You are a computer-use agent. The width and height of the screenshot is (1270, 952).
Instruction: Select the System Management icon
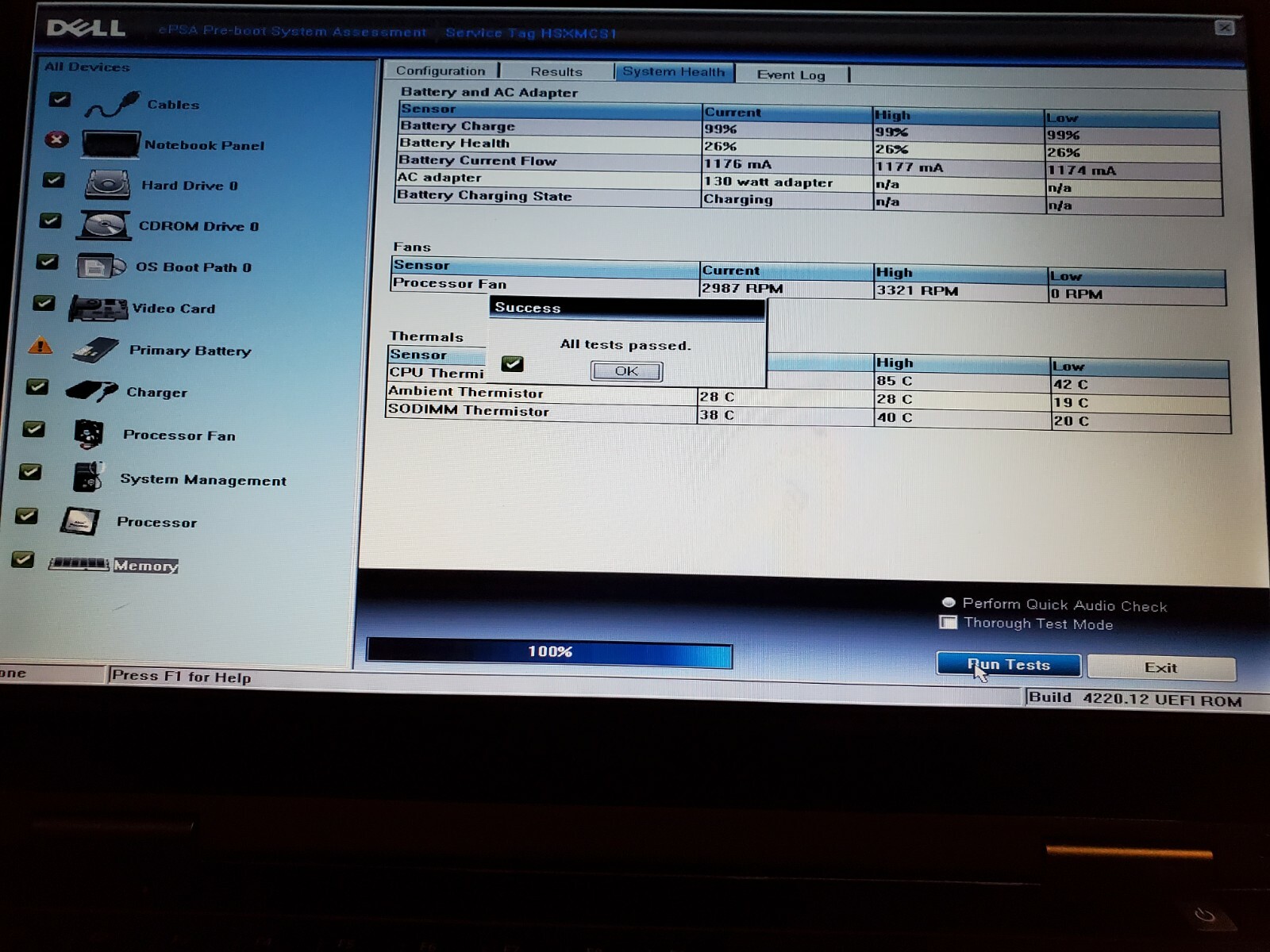click(88, 478)
